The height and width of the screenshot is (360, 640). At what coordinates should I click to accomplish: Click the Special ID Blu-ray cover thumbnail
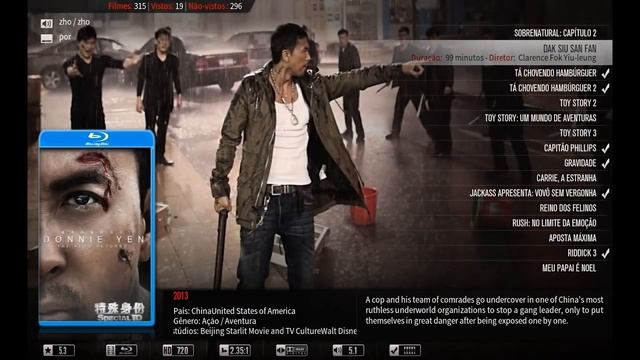coord(97,228)
